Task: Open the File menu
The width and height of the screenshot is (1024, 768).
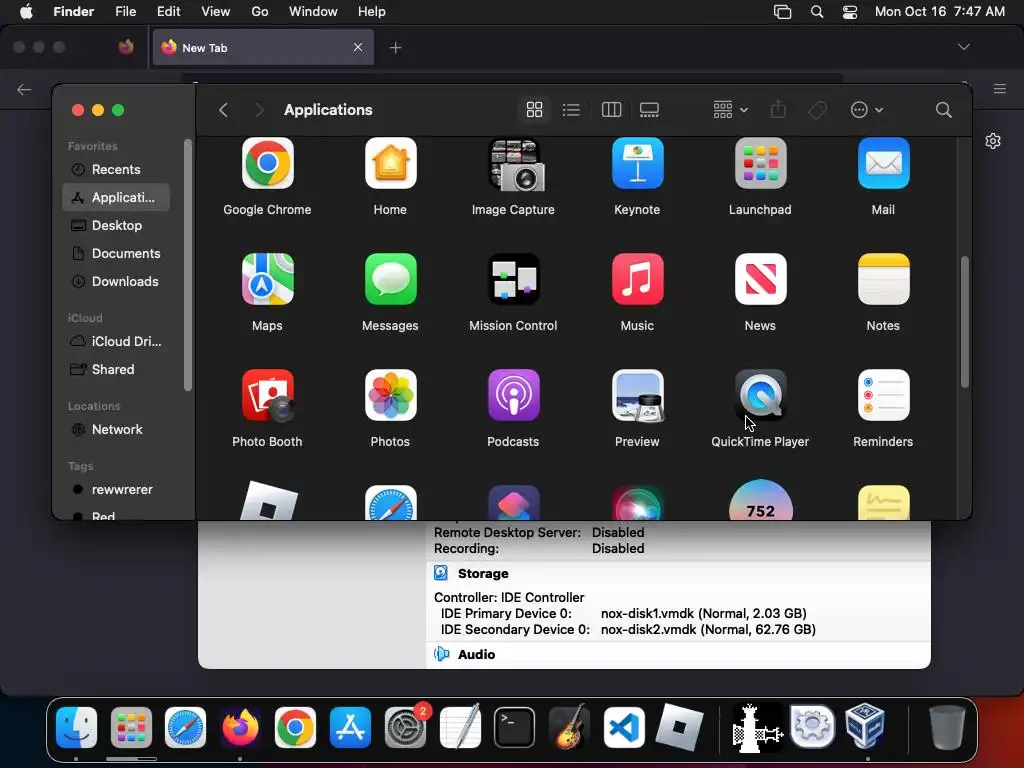Action: point(125,12)
